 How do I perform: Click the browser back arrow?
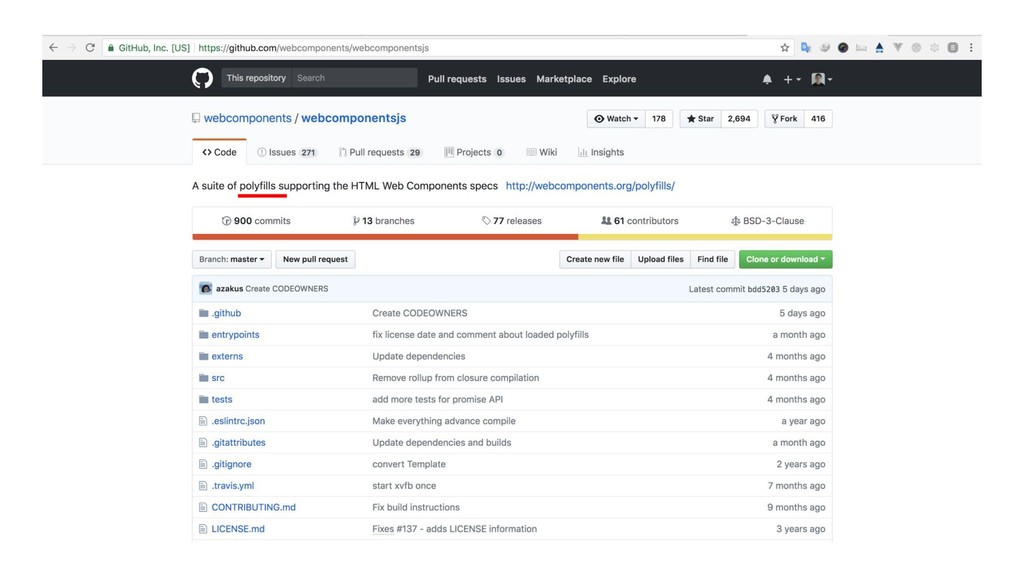(53, 47)
